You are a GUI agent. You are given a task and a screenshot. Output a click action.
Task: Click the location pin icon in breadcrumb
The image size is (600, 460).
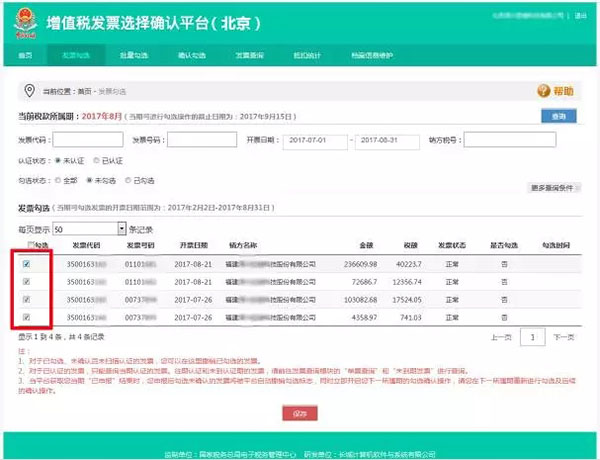pos(29,91)
